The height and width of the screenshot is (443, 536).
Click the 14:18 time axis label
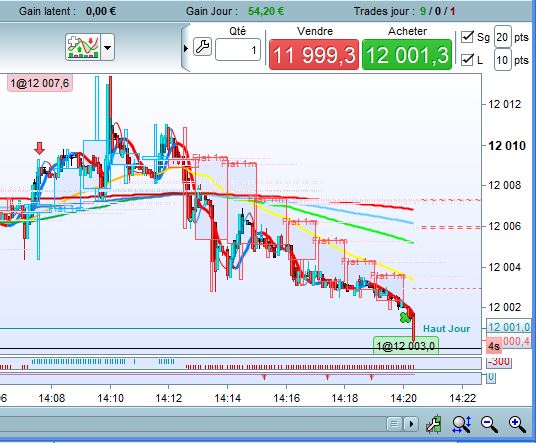(x=345, y=398)
